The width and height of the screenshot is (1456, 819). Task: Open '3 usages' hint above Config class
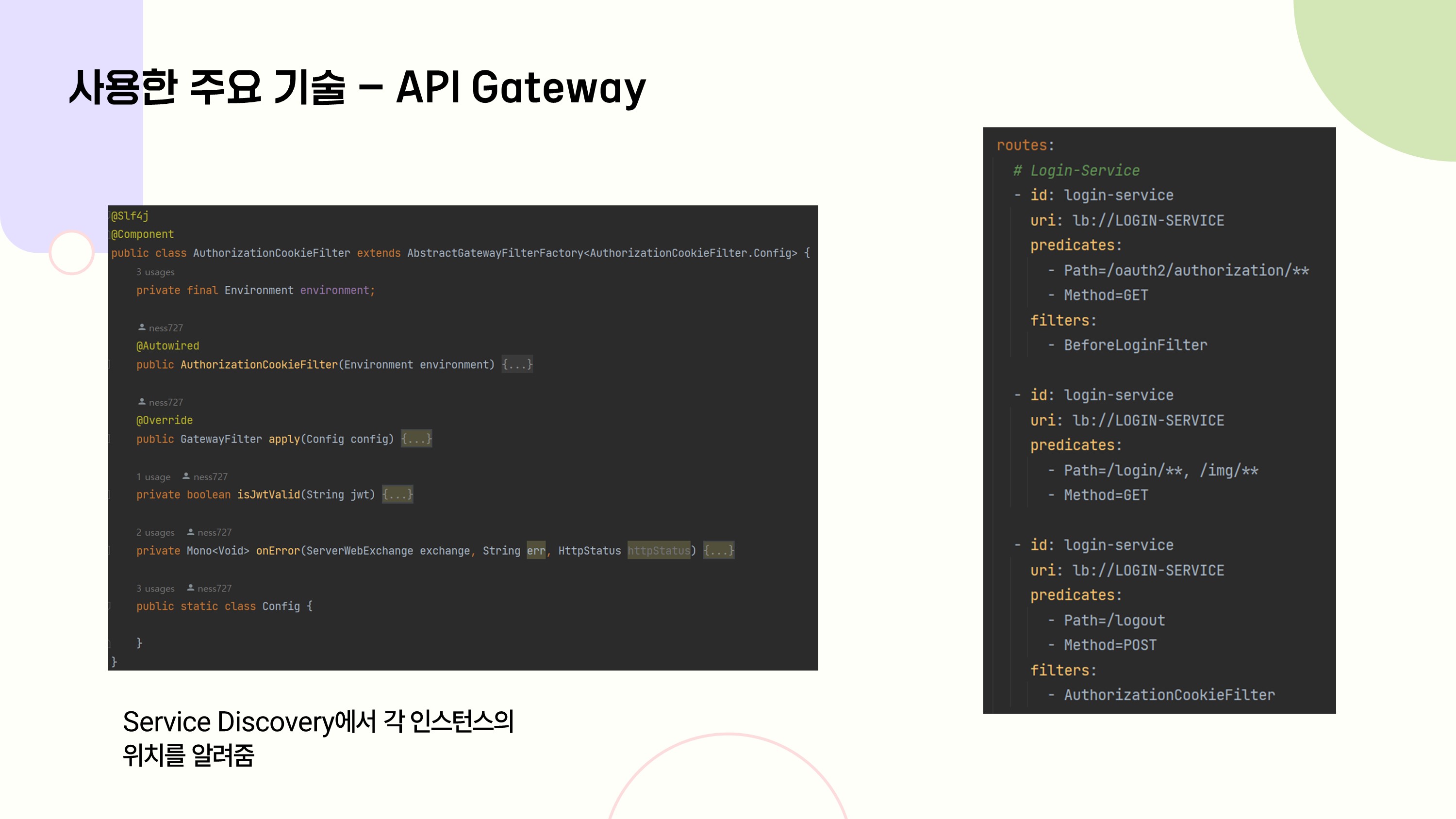[155, 589]
